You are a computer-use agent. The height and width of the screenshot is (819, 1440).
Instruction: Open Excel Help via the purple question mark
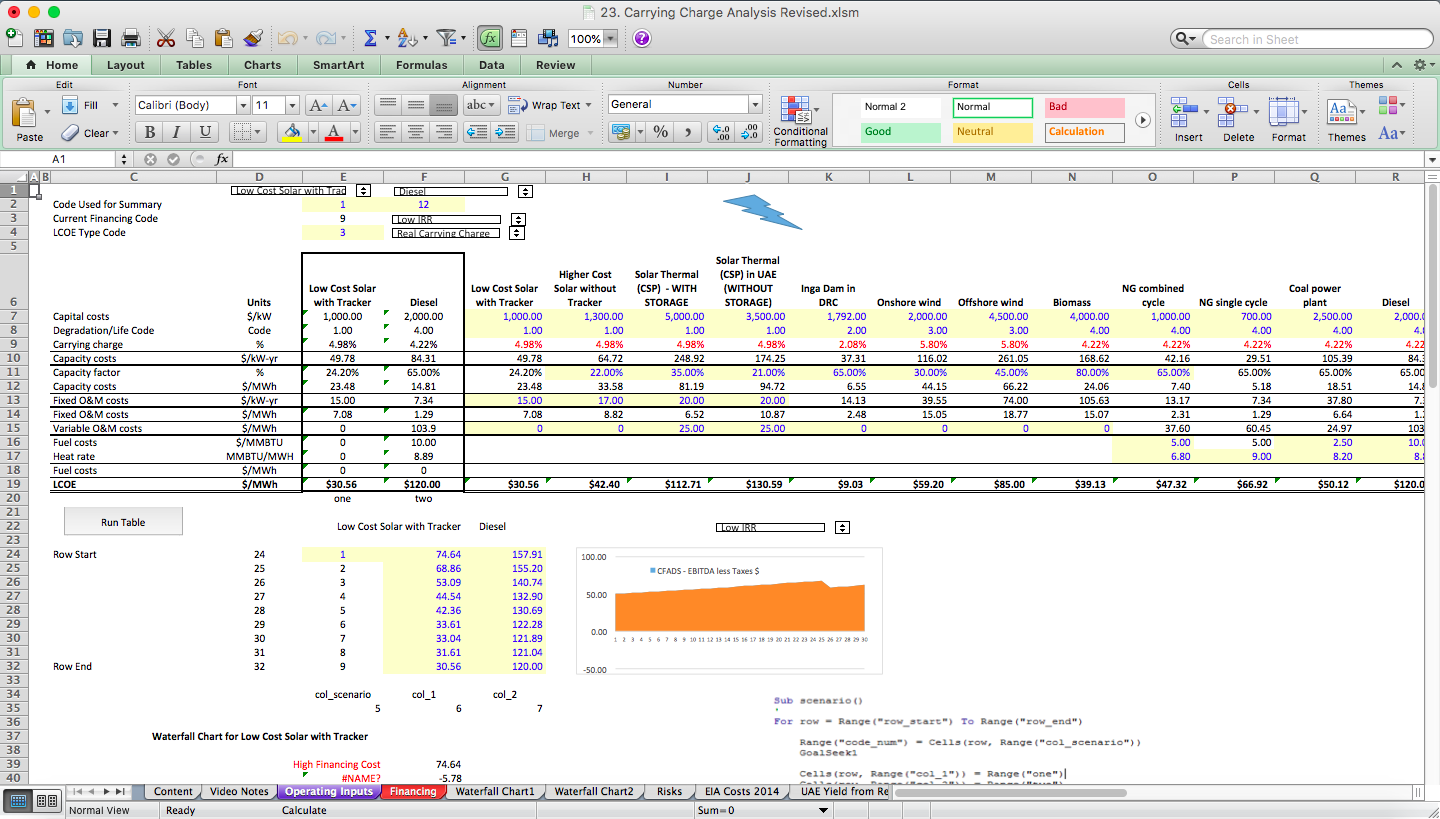(642, 38)
